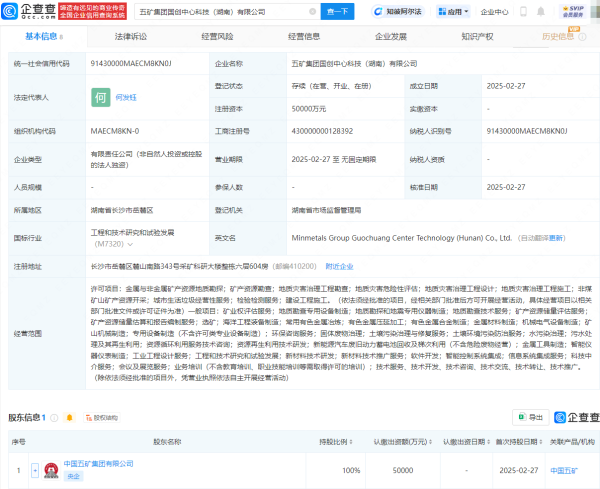
Task: Open legal representative 何发钰 link
Action: pyautogui.click(x=126, y=98)
